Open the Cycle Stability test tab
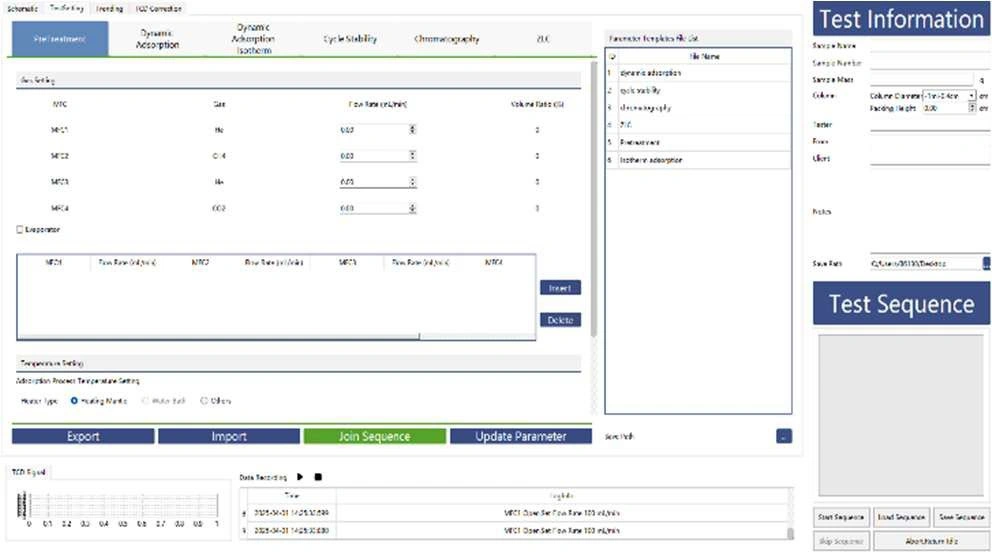The width and height of the screenshot is (992, 552). pos(350,39)
